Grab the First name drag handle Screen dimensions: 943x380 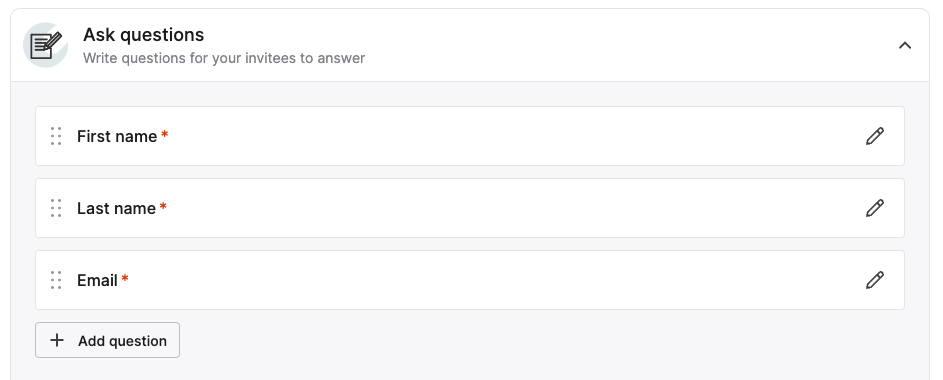[x=56, y=136]
